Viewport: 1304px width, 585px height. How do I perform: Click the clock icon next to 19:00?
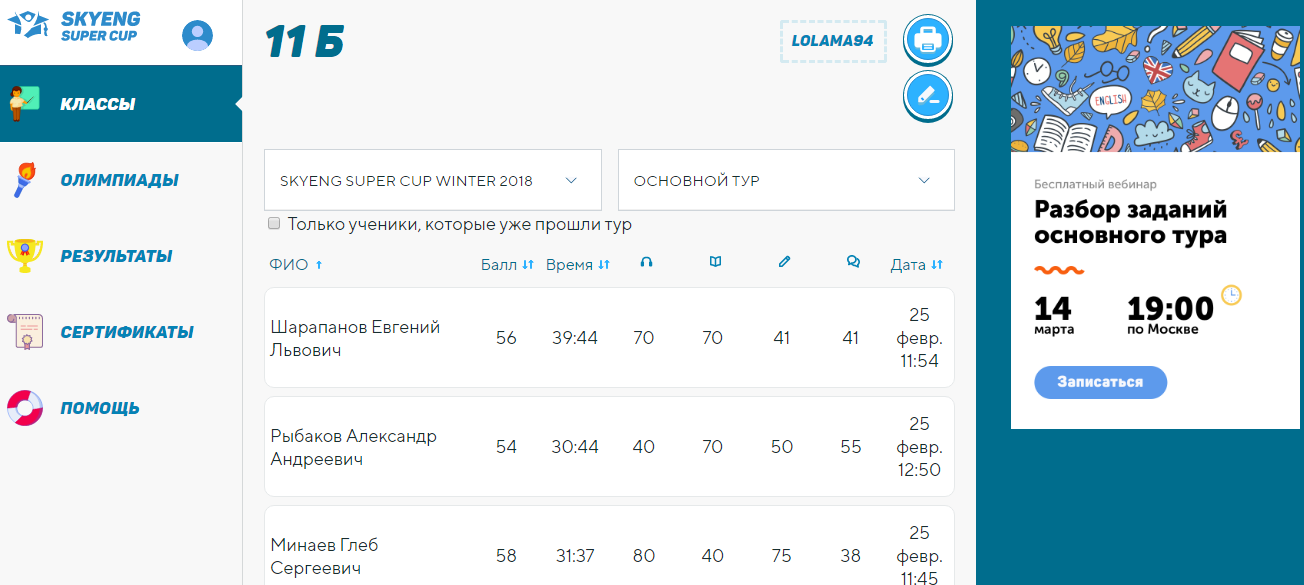tap(1231, 295)
